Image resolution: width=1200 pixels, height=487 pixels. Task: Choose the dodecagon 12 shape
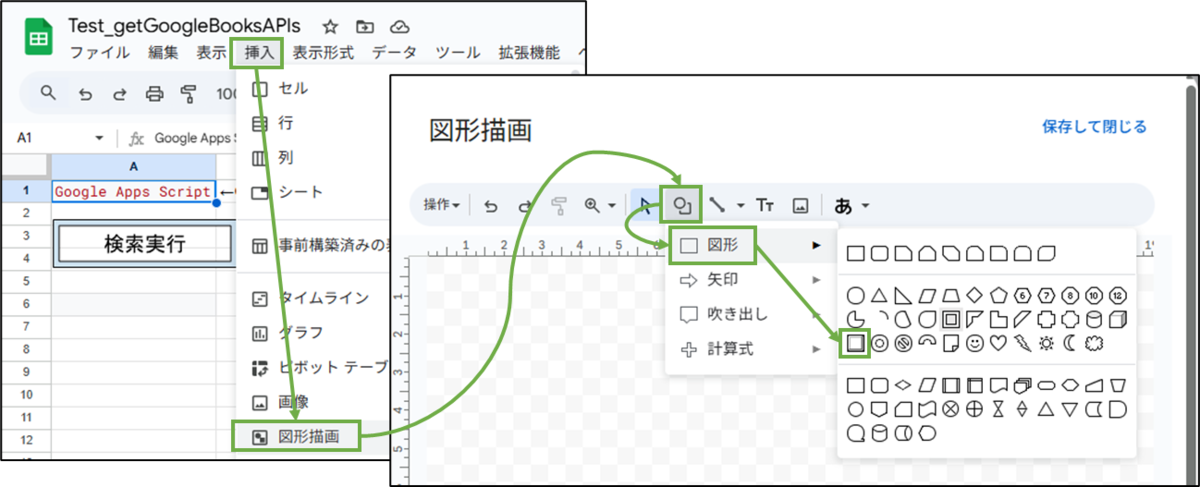tap(1118, 295)
